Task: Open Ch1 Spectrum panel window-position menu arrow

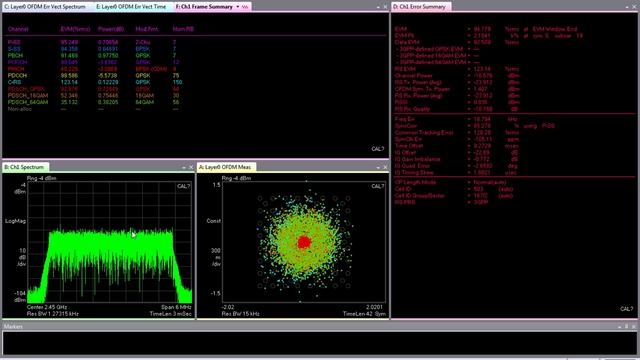Action: (x=184, y=167)
